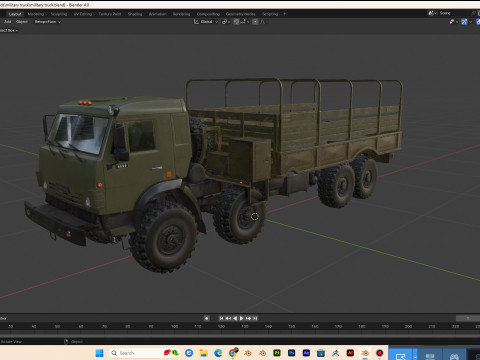Click the timeline frame number field
This screenshot has width=480, height=360.
coord(468,318)
